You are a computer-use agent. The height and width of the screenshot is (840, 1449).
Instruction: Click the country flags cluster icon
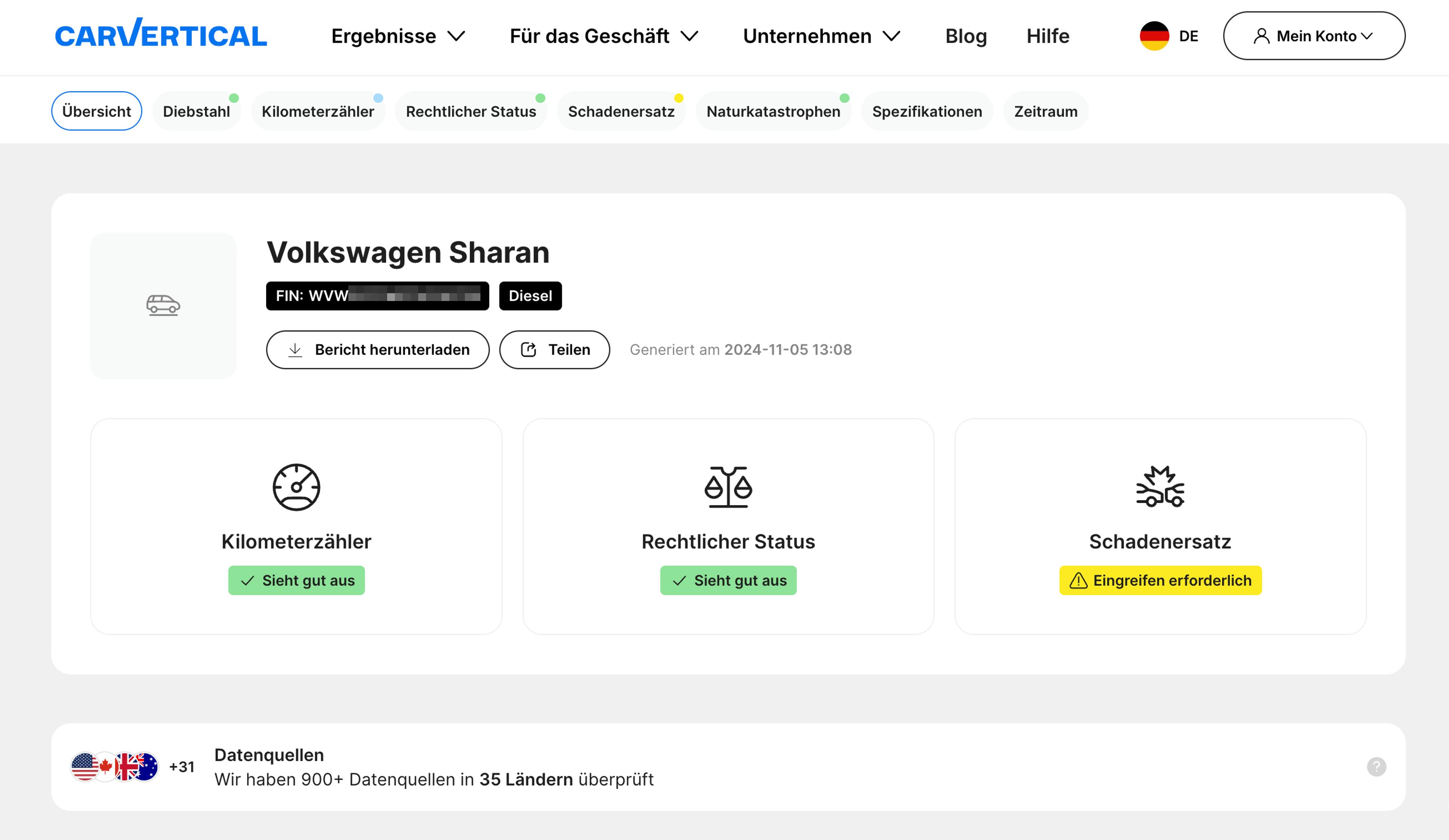114,766
